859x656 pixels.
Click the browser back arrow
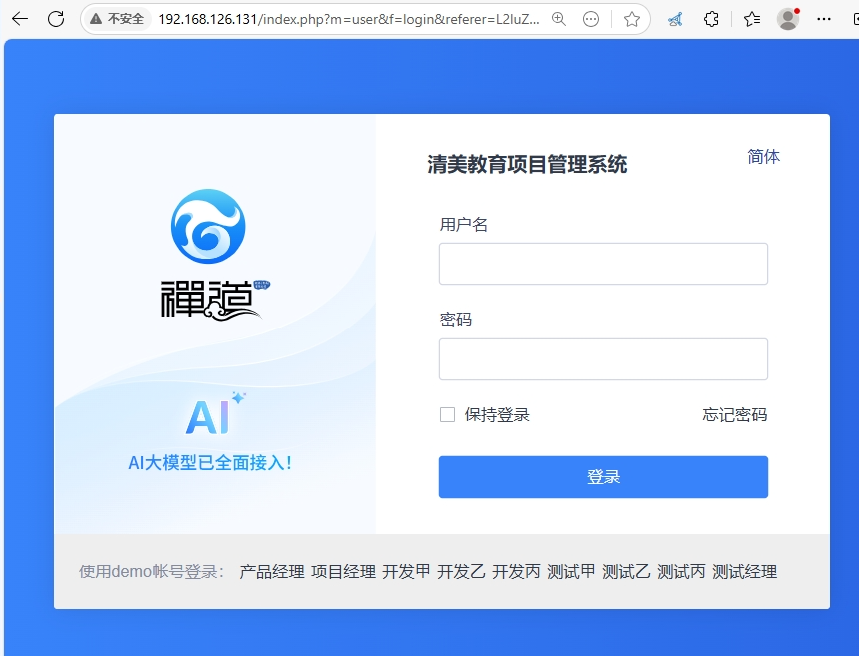click(20, 19)
